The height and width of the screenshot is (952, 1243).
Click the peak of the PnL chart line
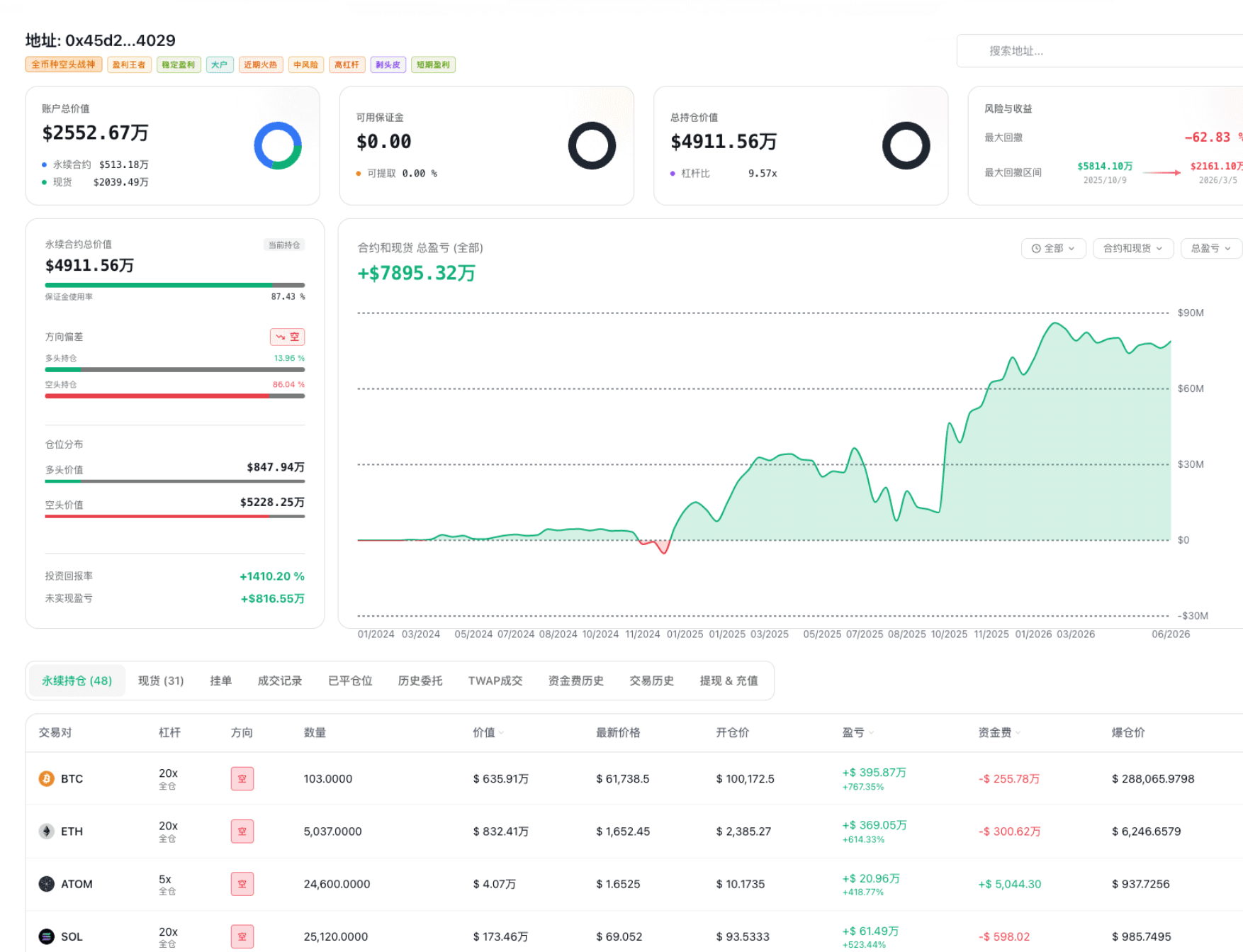tap(1055, 323)
